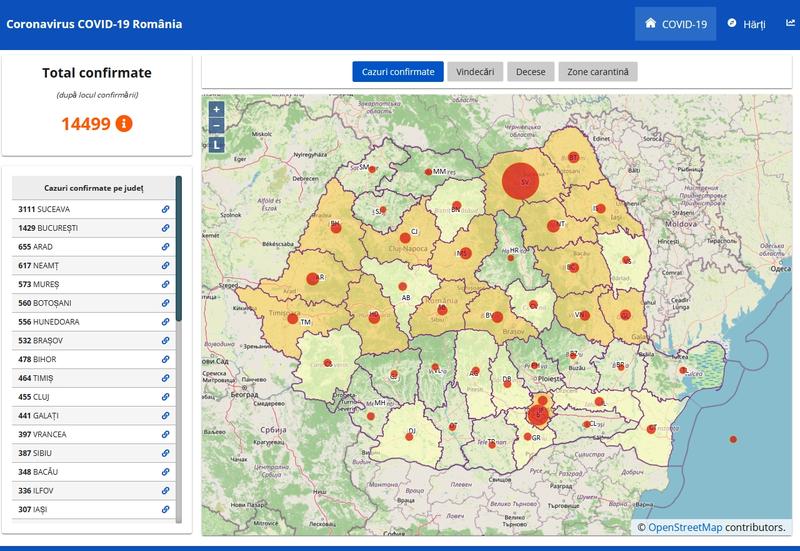Image resolution: width=800 pixels, height=551 pixels.
Task: Open the link icon for SUCEAVA row
Action: (165, 209)
